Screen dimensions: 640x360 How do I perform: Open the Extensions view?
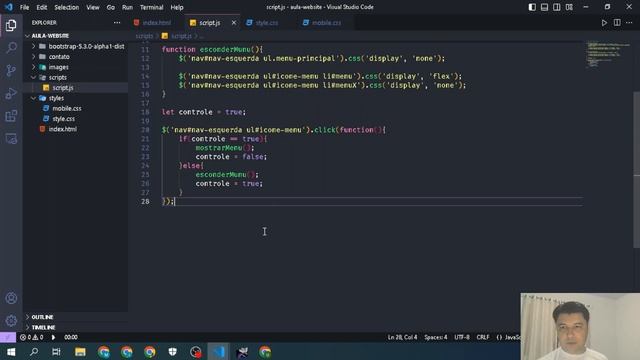(11, 116)
